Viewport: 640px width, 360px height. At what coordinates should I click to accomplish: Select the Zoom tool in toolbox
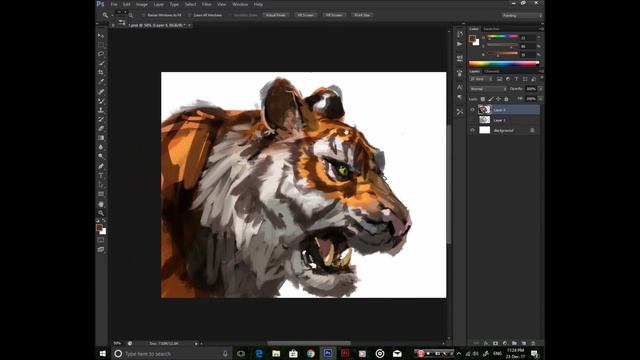pos(101,213)
